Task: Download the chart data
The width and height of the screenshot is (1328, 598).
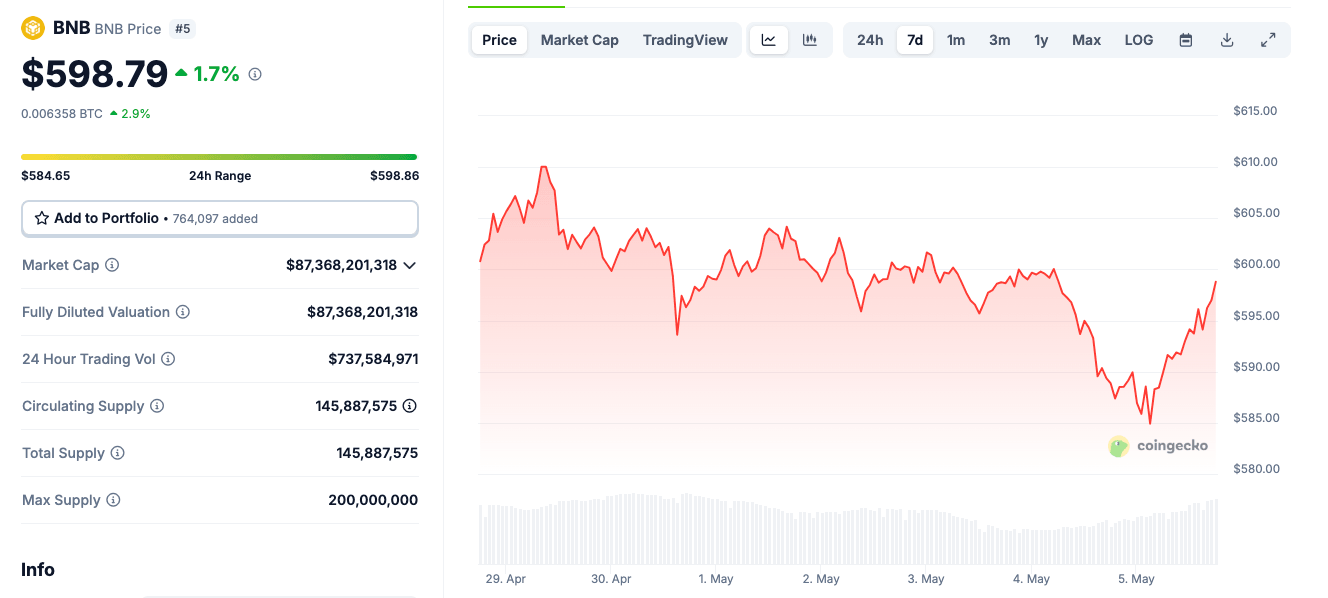Action: [x=1227, y=39]
